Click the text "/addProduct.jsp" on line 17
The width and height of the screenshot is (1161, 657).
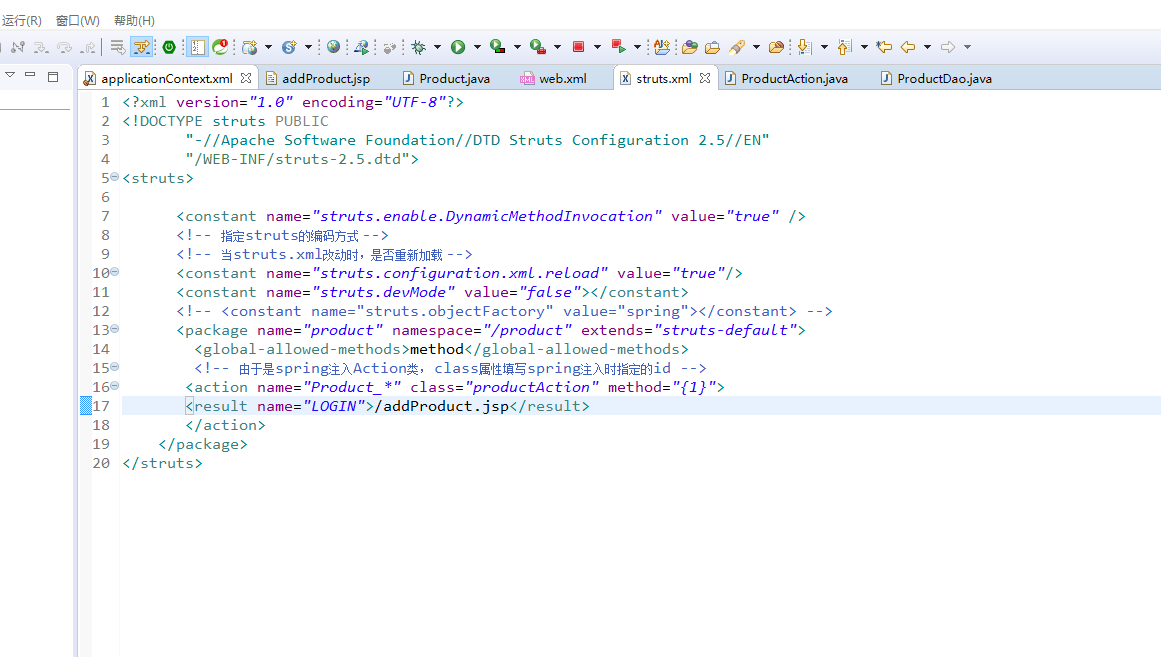click(x=441, y=406)
